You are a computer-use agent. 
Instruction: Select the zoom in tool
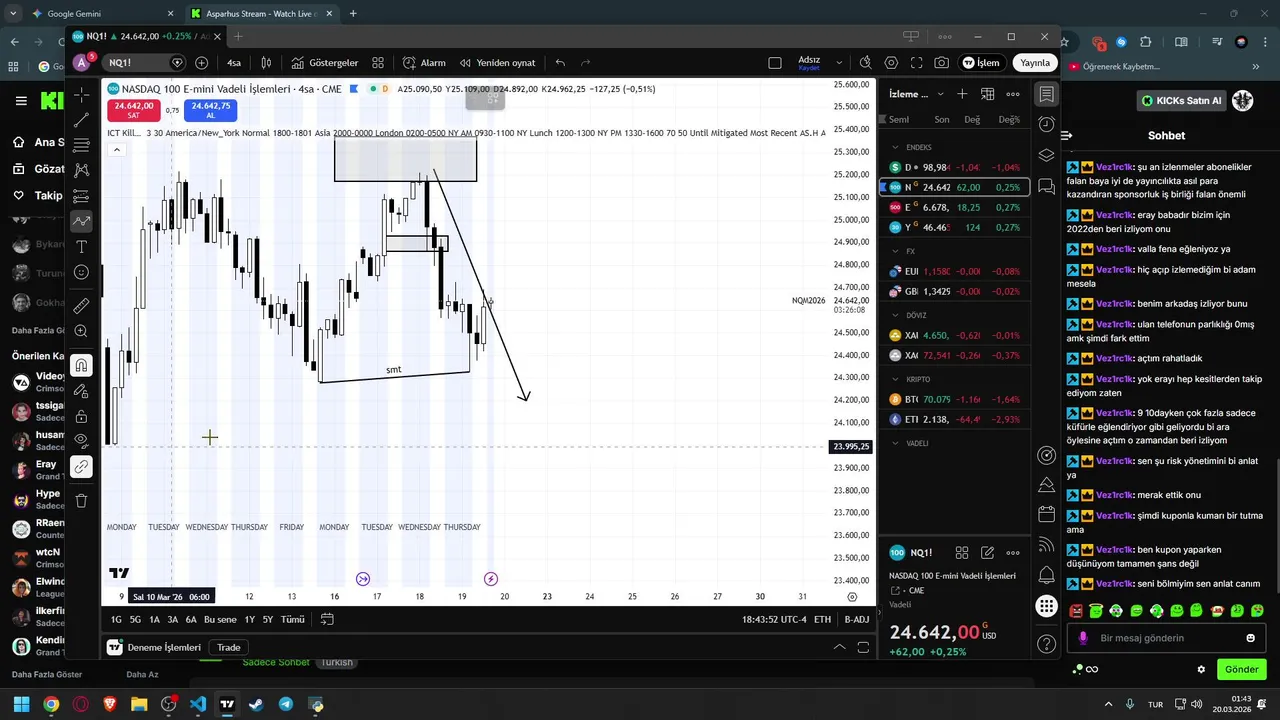[82, 331]
